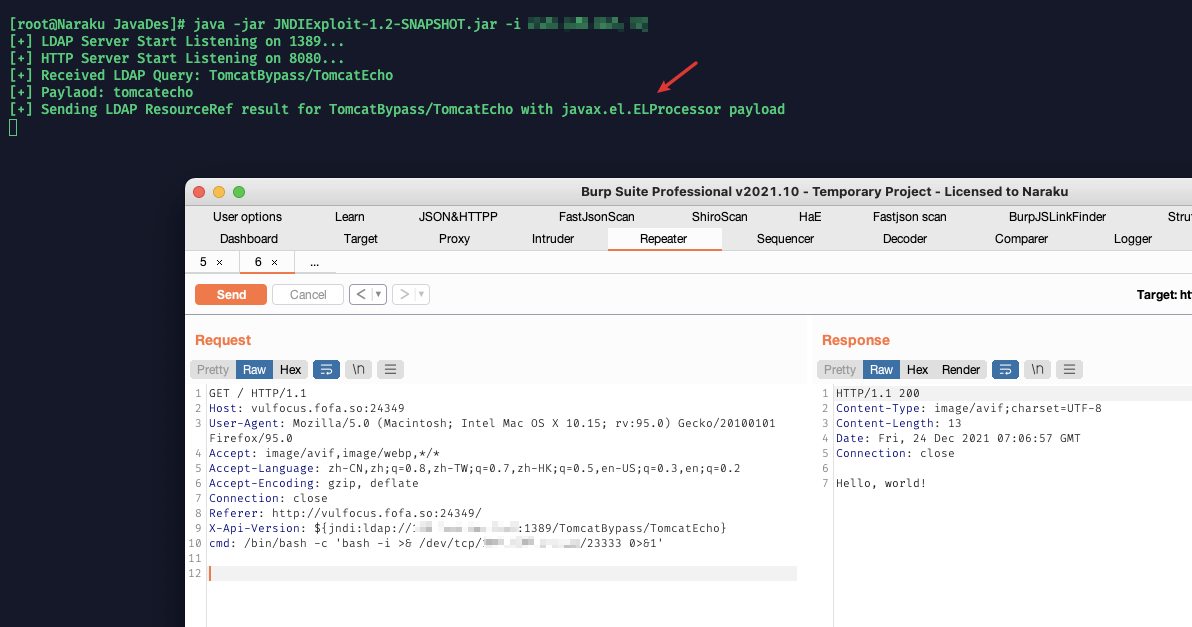Toggle non-printable \n characters in Response panel
Image resolution: width=1192 pixels, height=627 pixels.
(x=1037, y=369)
